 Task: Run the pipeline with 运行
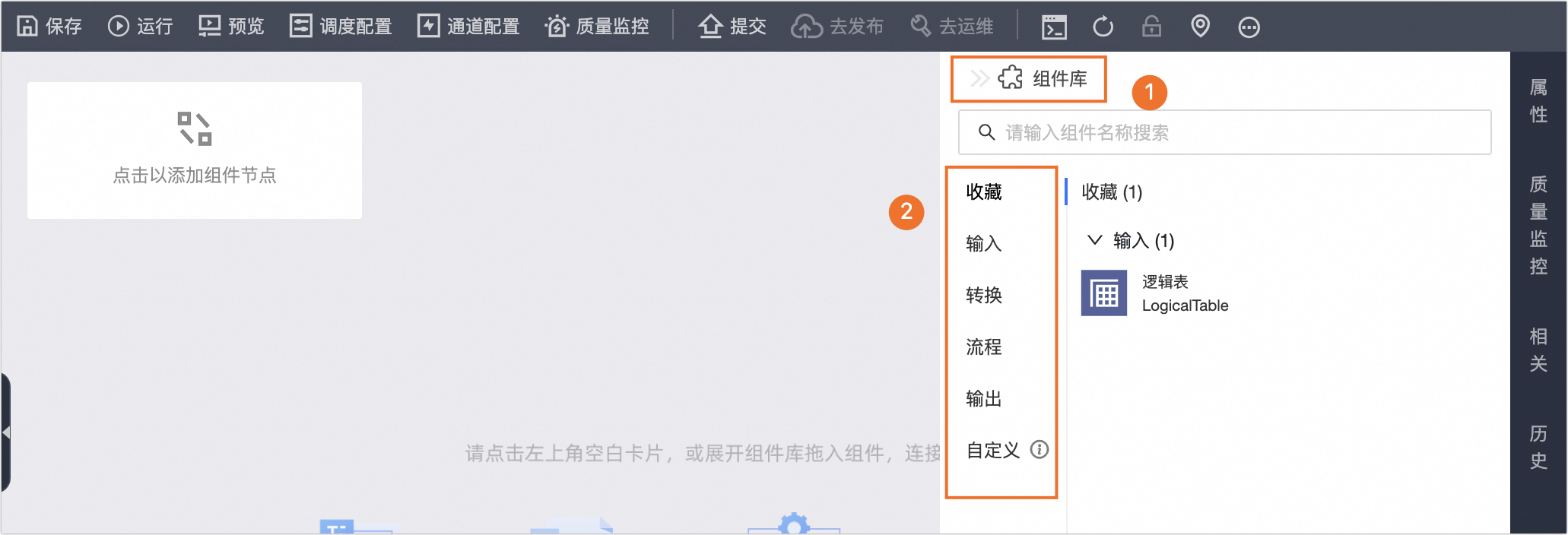point(141,27)
